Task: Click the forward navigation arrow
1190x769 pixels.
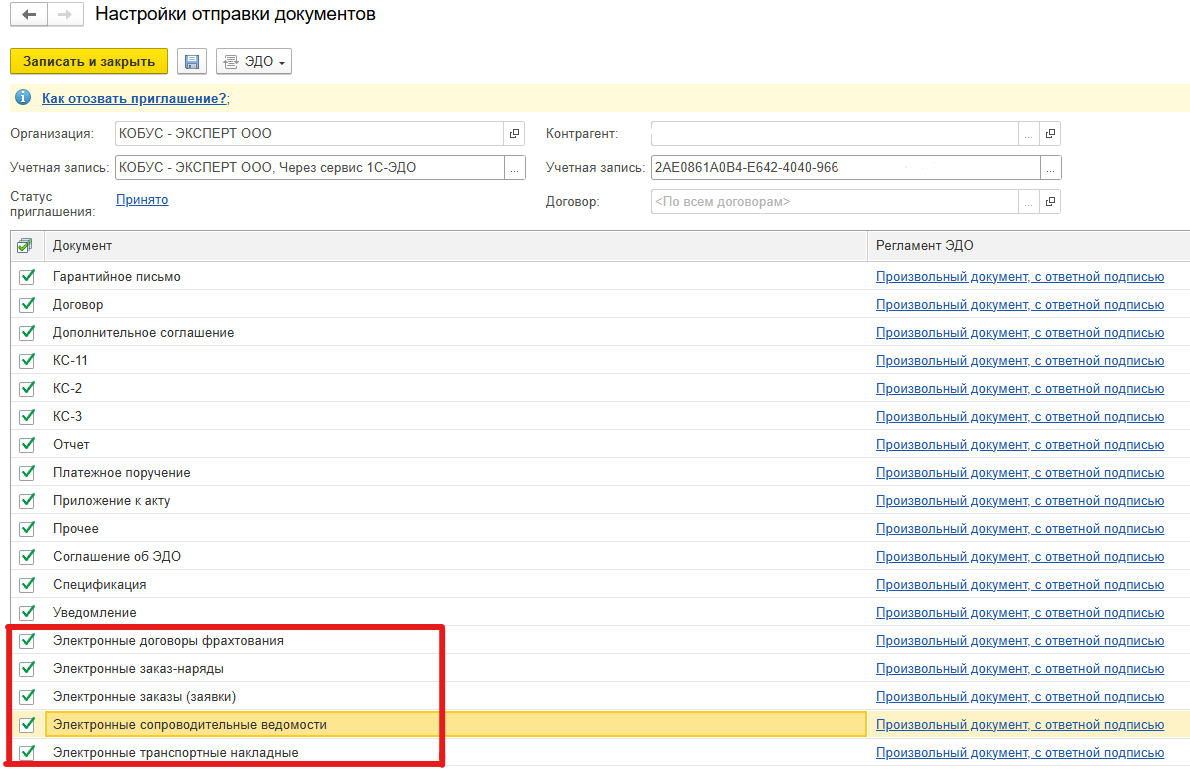Action: 63,15
